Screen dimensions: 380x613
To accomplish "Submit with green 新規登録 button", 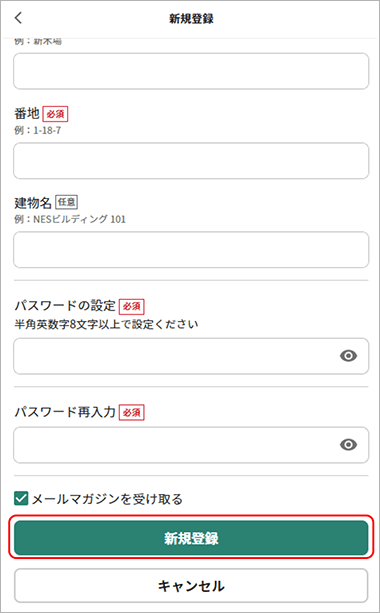I will [191, 538].
